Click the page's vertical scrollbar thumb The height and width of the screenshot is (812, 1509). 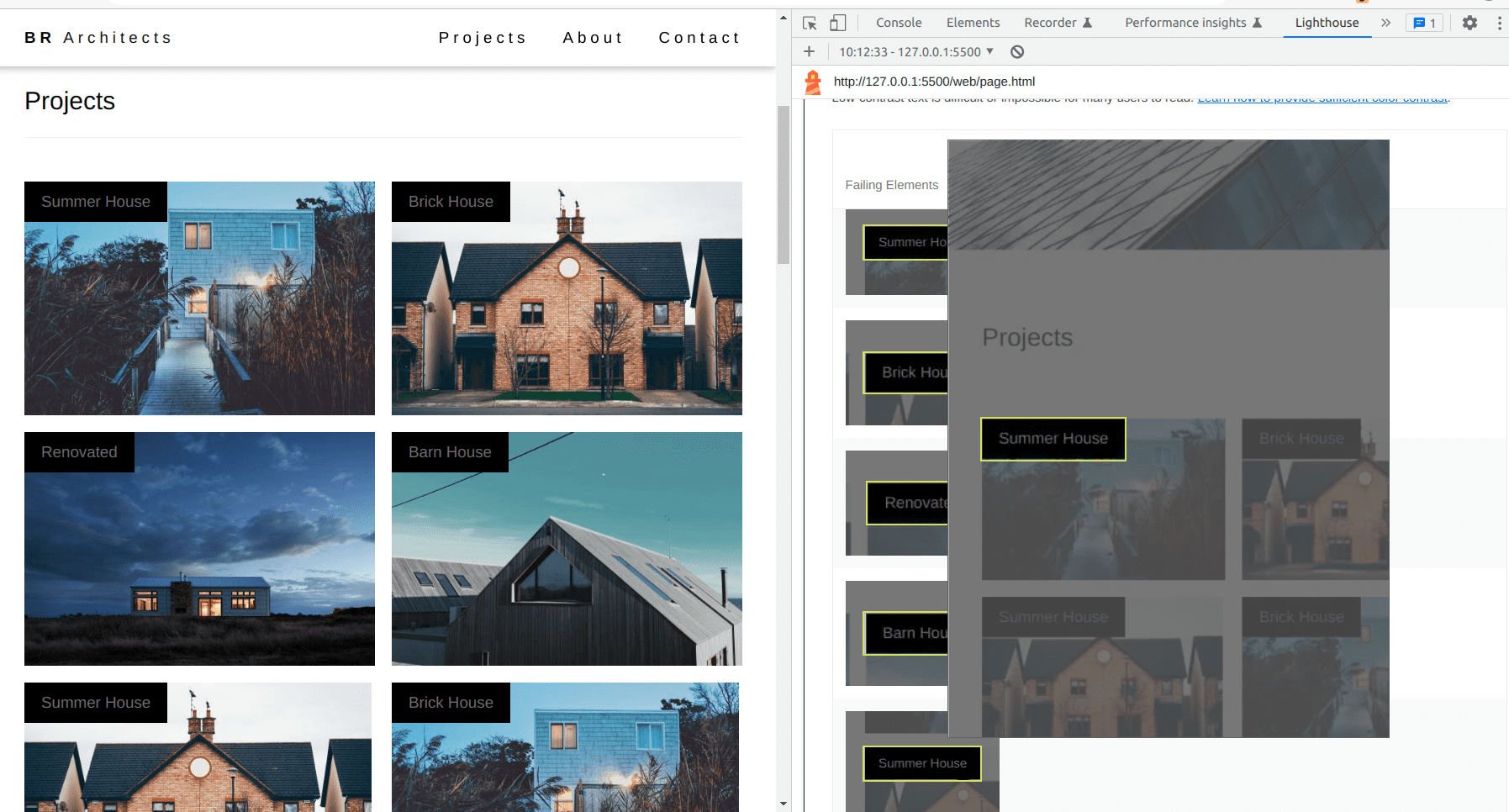coord(784,185)
